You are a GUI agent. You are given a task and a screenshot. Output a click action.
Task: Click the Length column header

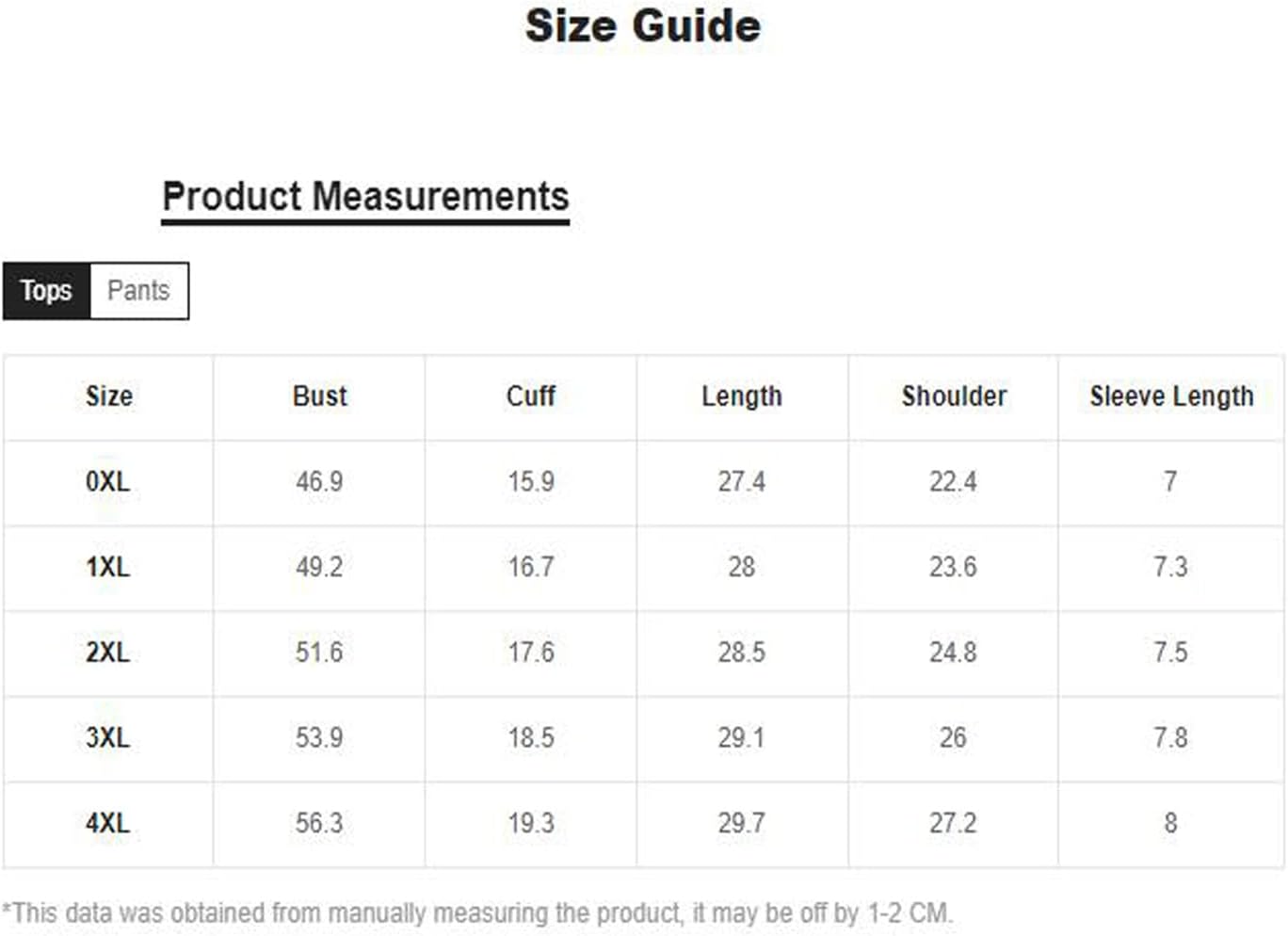pyautogui.click(x=742, y=396)
